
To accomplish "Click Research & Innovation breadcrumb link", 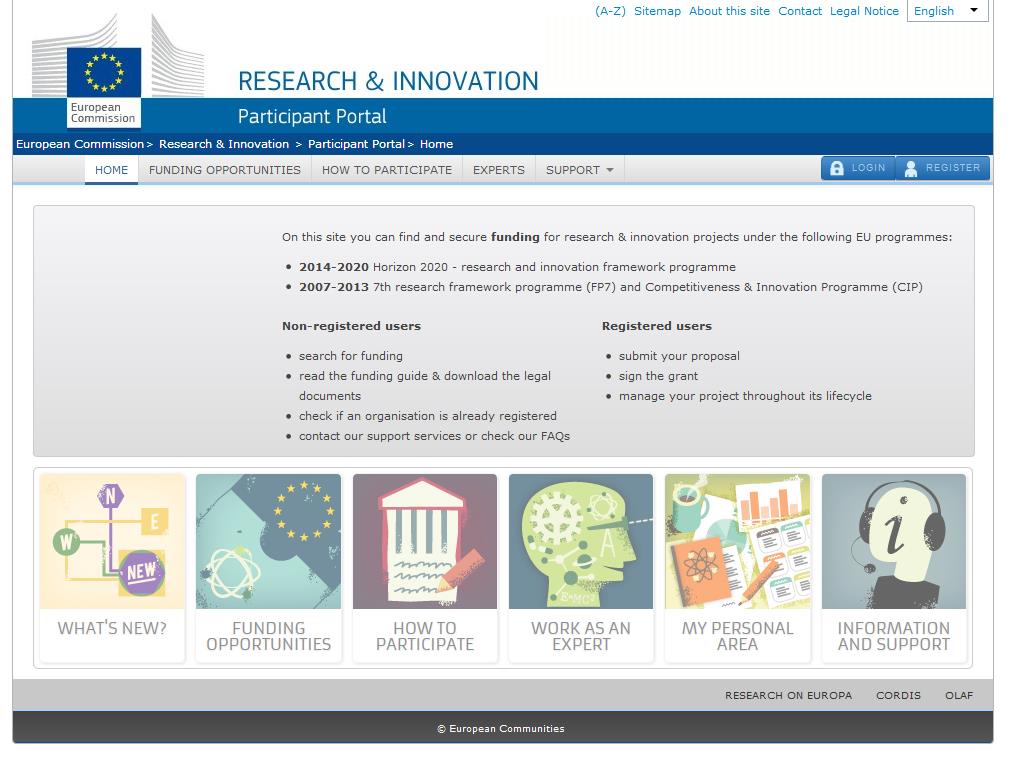I will (224, 144).
